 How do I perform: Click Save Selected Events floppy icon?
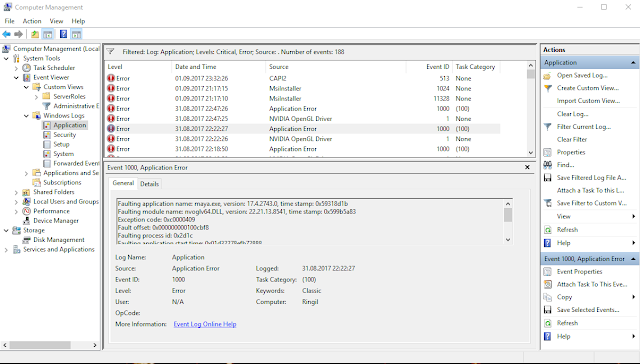(548, 310)
